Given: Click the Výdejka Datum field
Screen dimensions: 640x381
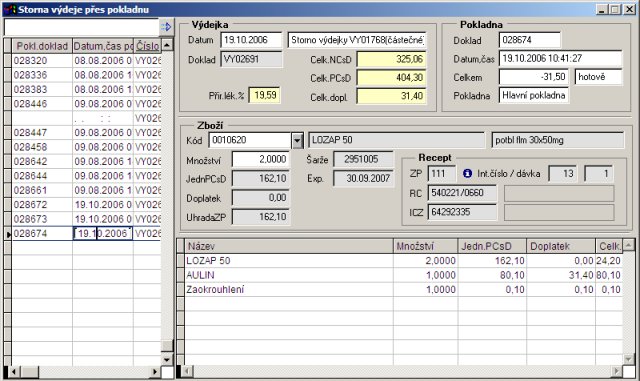Looking at the screenshot, I should click(x=251, y=40).
